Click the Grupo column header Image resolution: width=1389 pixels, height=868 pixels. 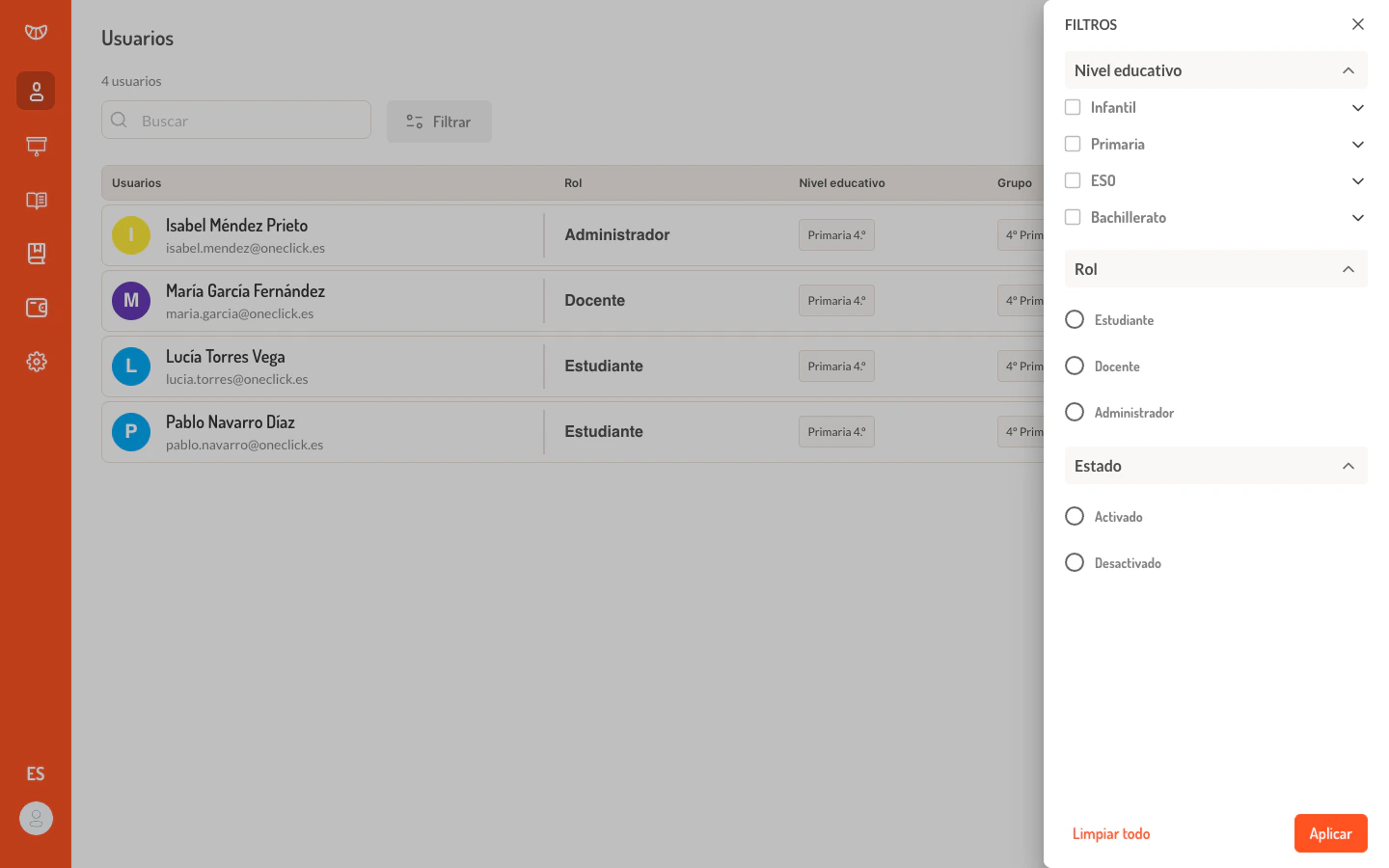click(x=1015, y=182)
